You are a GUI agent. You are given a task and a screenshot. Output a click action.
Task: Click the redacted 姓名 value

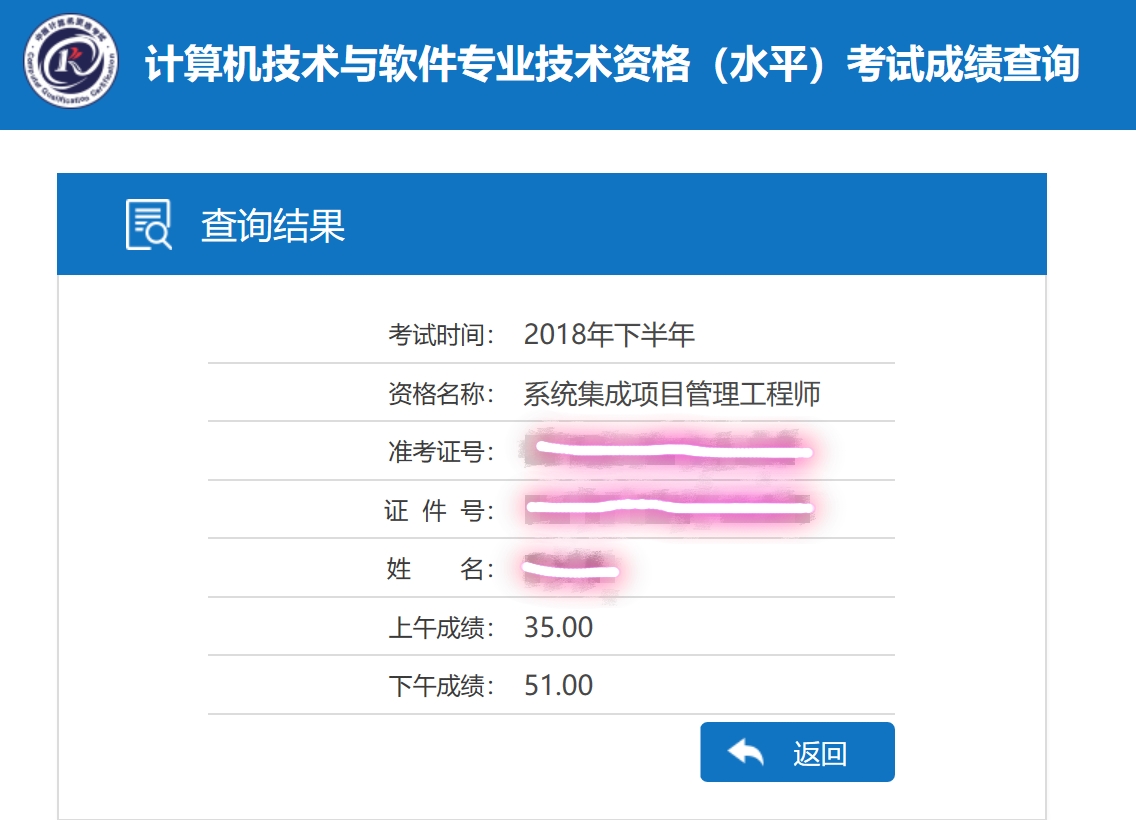[571, 569]
